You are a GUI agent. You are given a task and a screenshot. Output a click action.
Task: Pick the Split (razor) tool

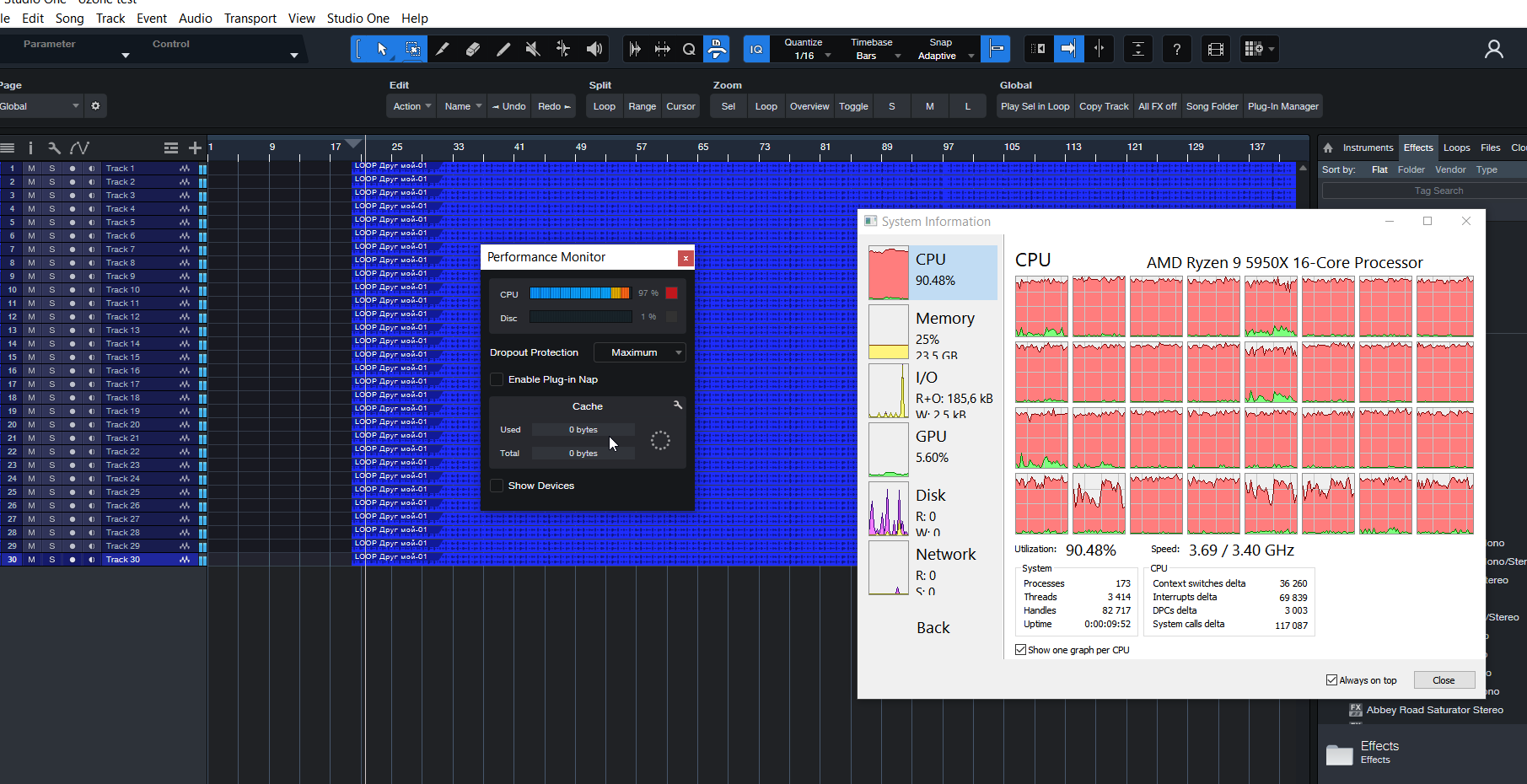coord(442,49)
